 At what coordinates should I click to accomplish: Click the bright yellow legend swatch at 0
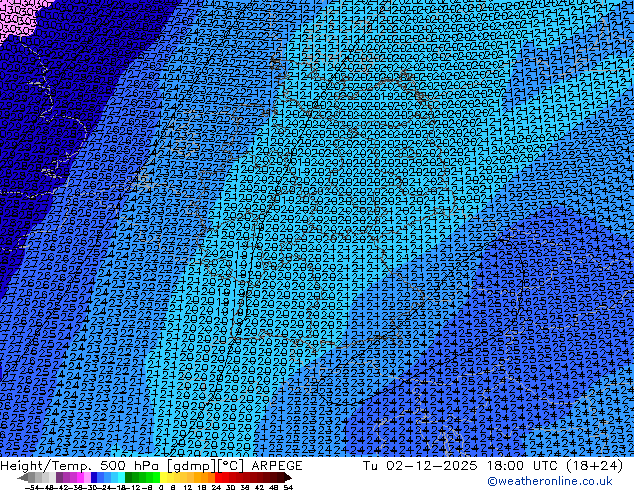[x=164, y=477]
